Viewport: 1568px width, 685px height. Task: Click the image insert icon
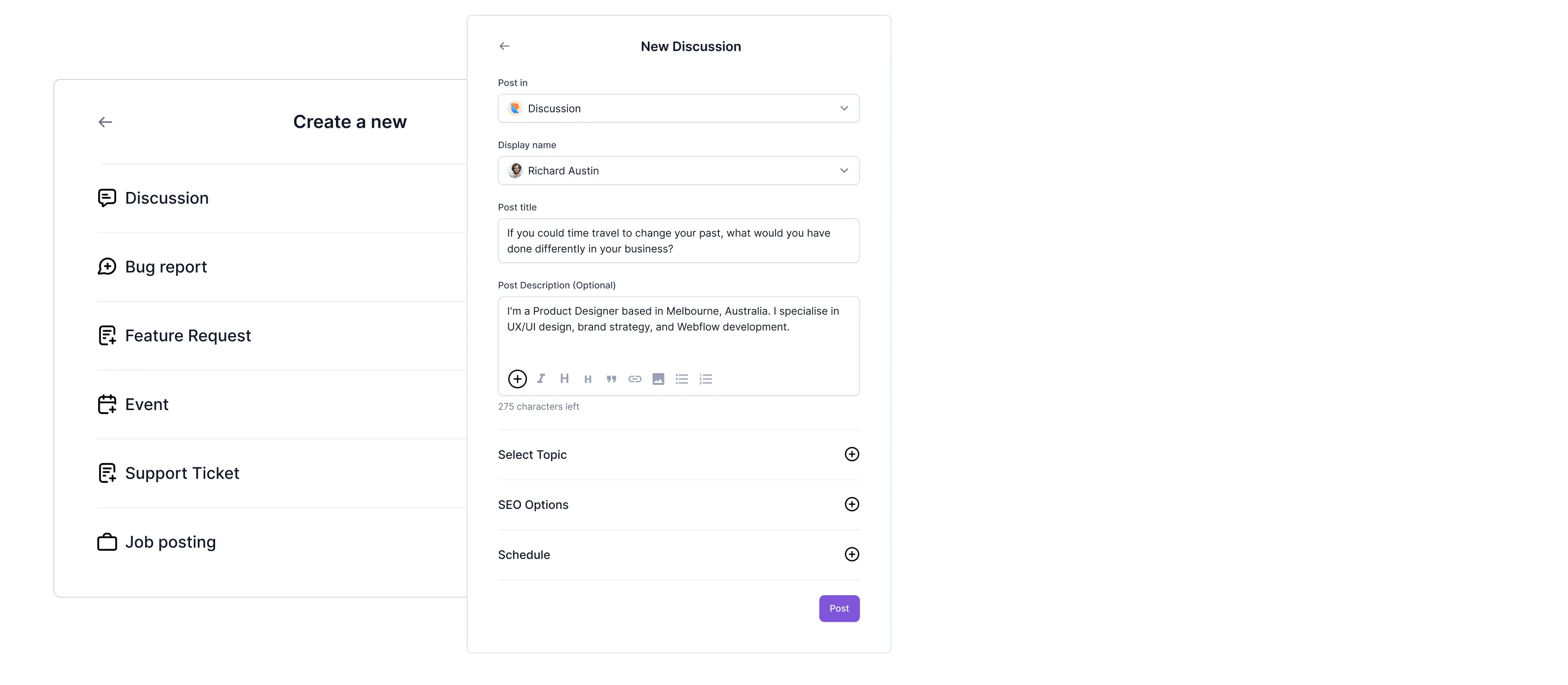tap(658, 379)
